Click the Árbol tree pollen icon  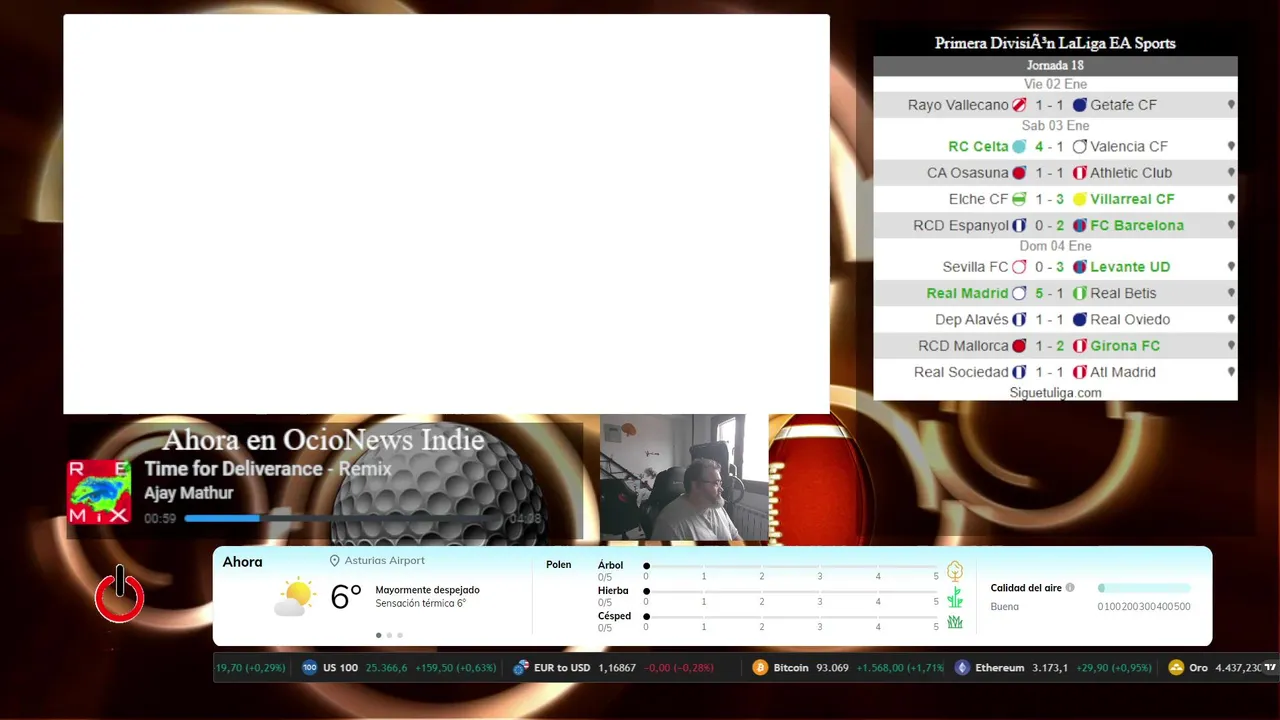955,571
